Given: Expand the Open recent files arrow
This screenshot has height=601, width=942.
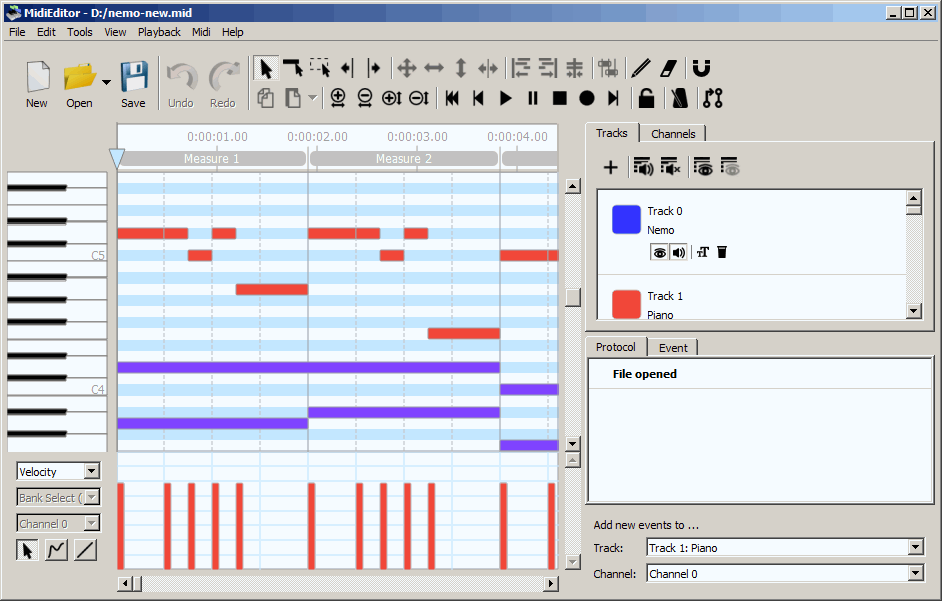Looking at the screenshot, I should (106, 83).
